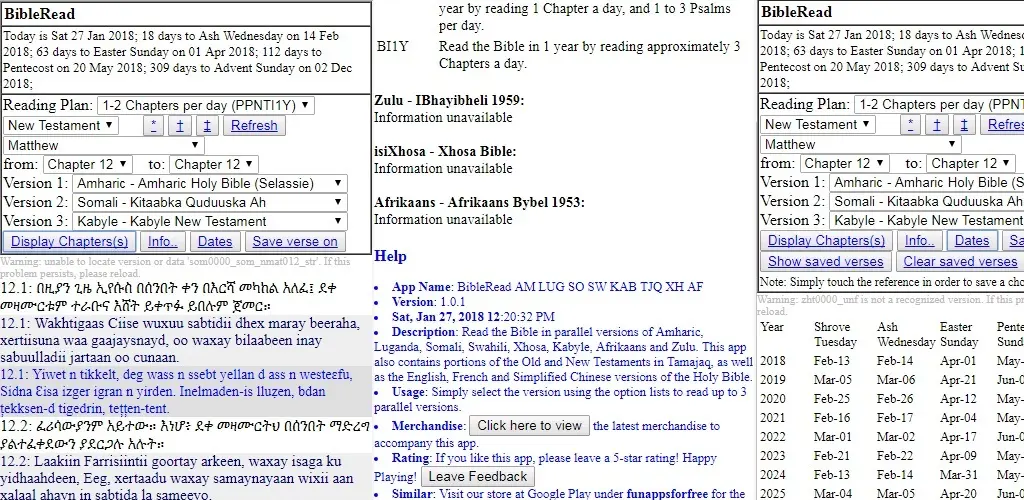Click 'Easter Sunday' column header
1024x500 pixels.
(x=960, y=334)
